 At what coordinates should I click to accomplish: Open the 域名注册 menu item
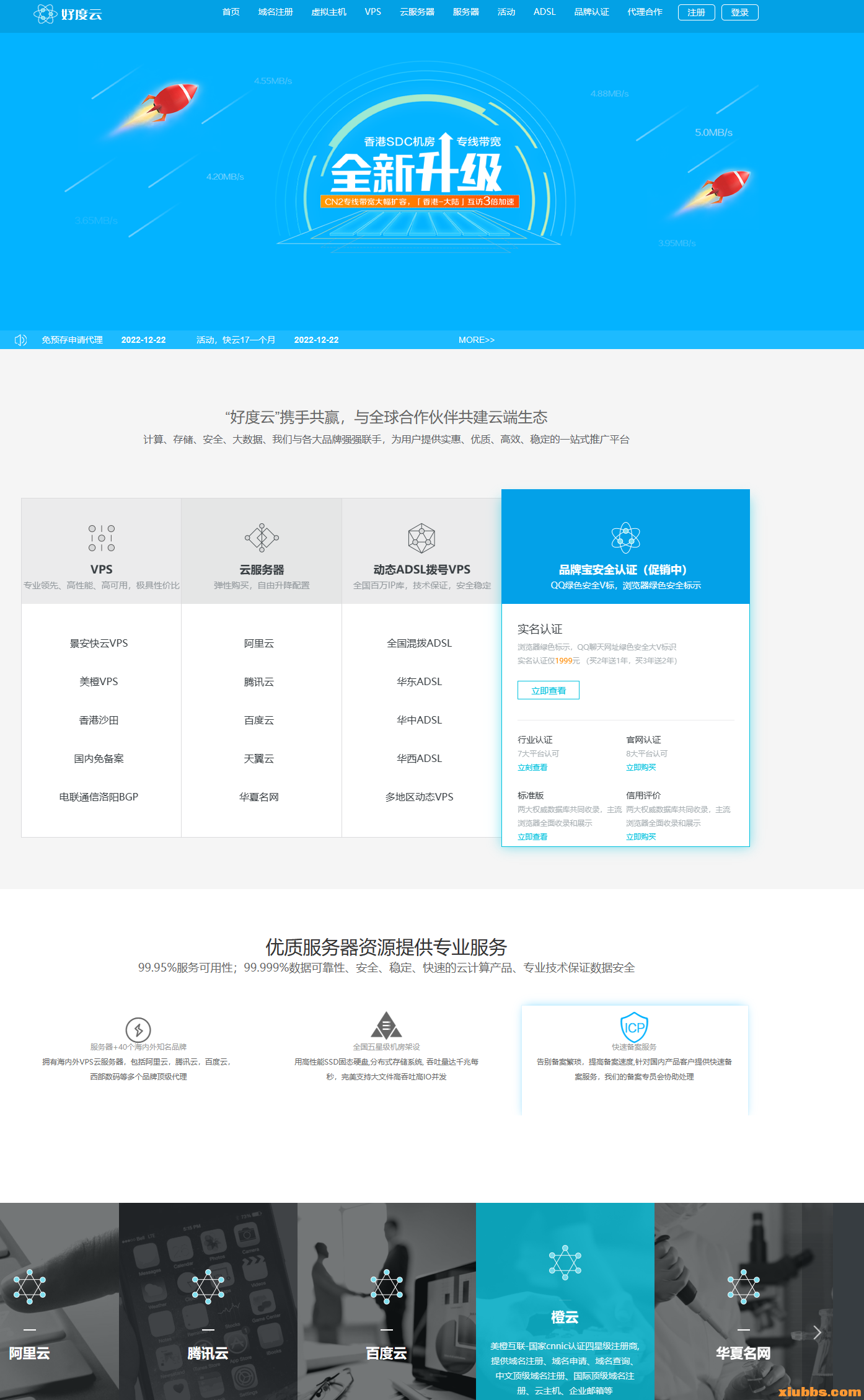click(275, 12)
